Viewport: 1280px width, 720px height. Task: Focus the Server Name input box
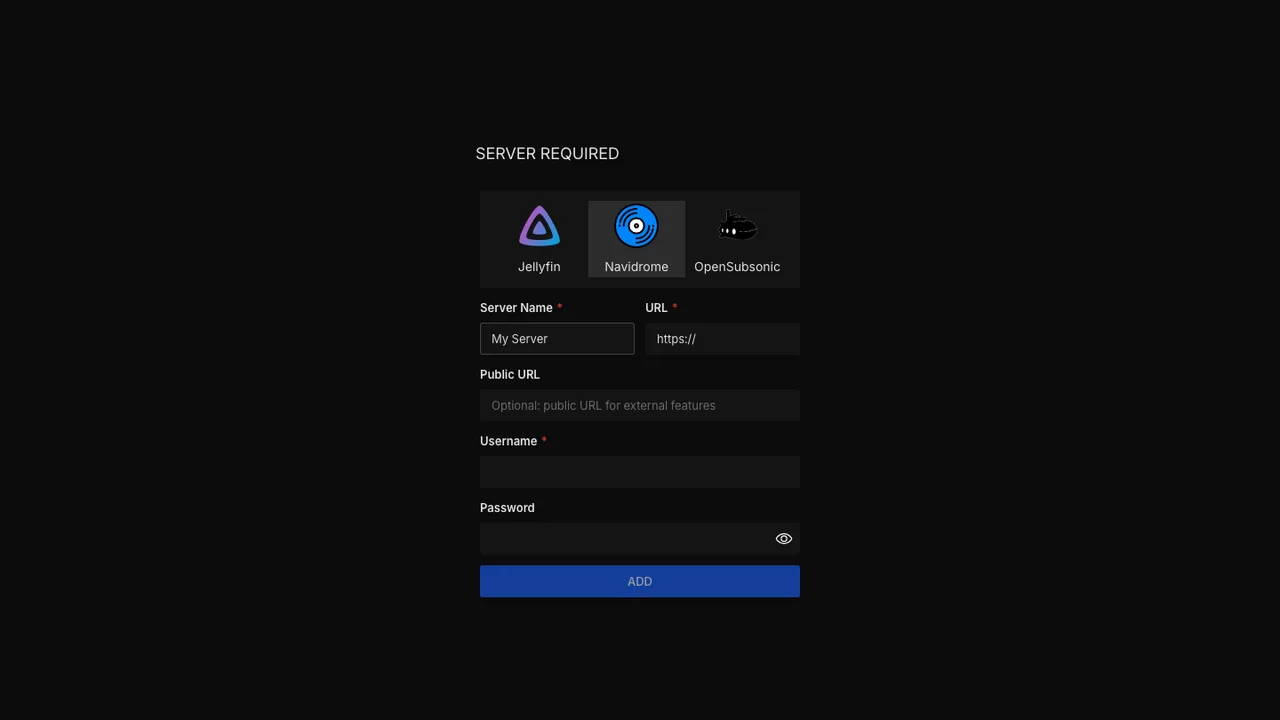(x=557, y=339)
